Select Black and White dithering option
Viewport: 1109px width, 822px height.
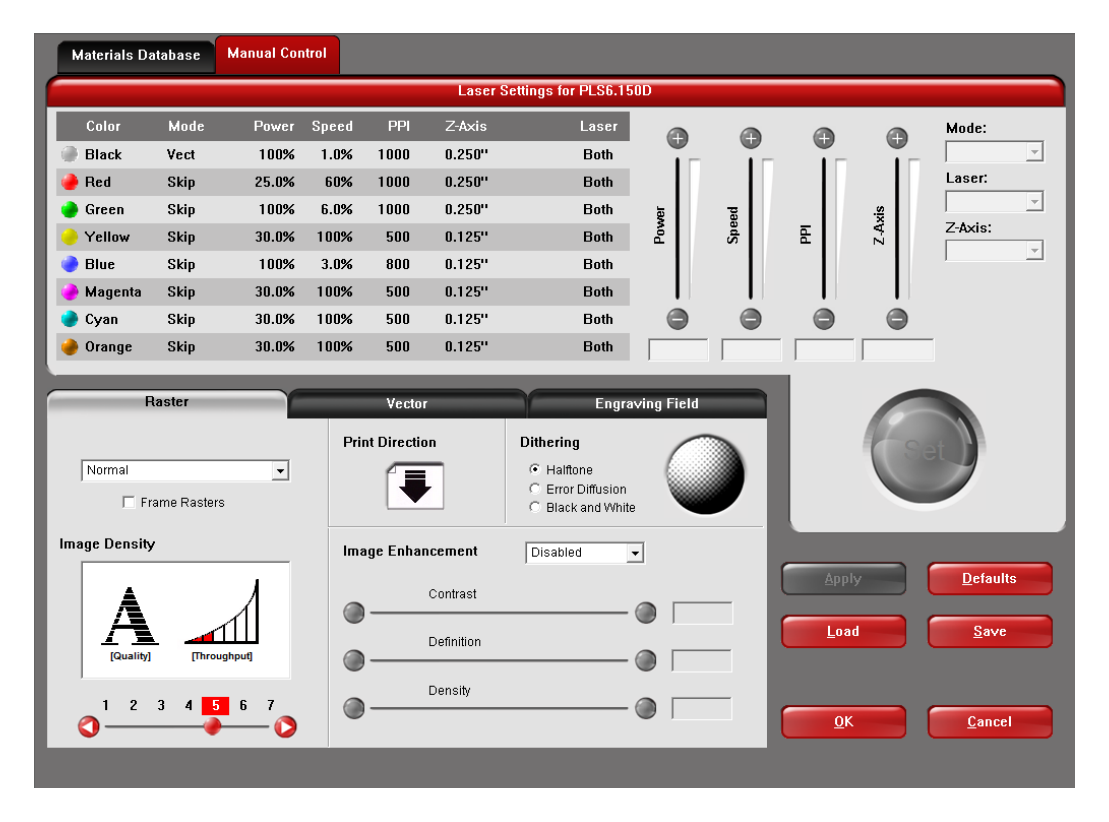tap(535, 507)
